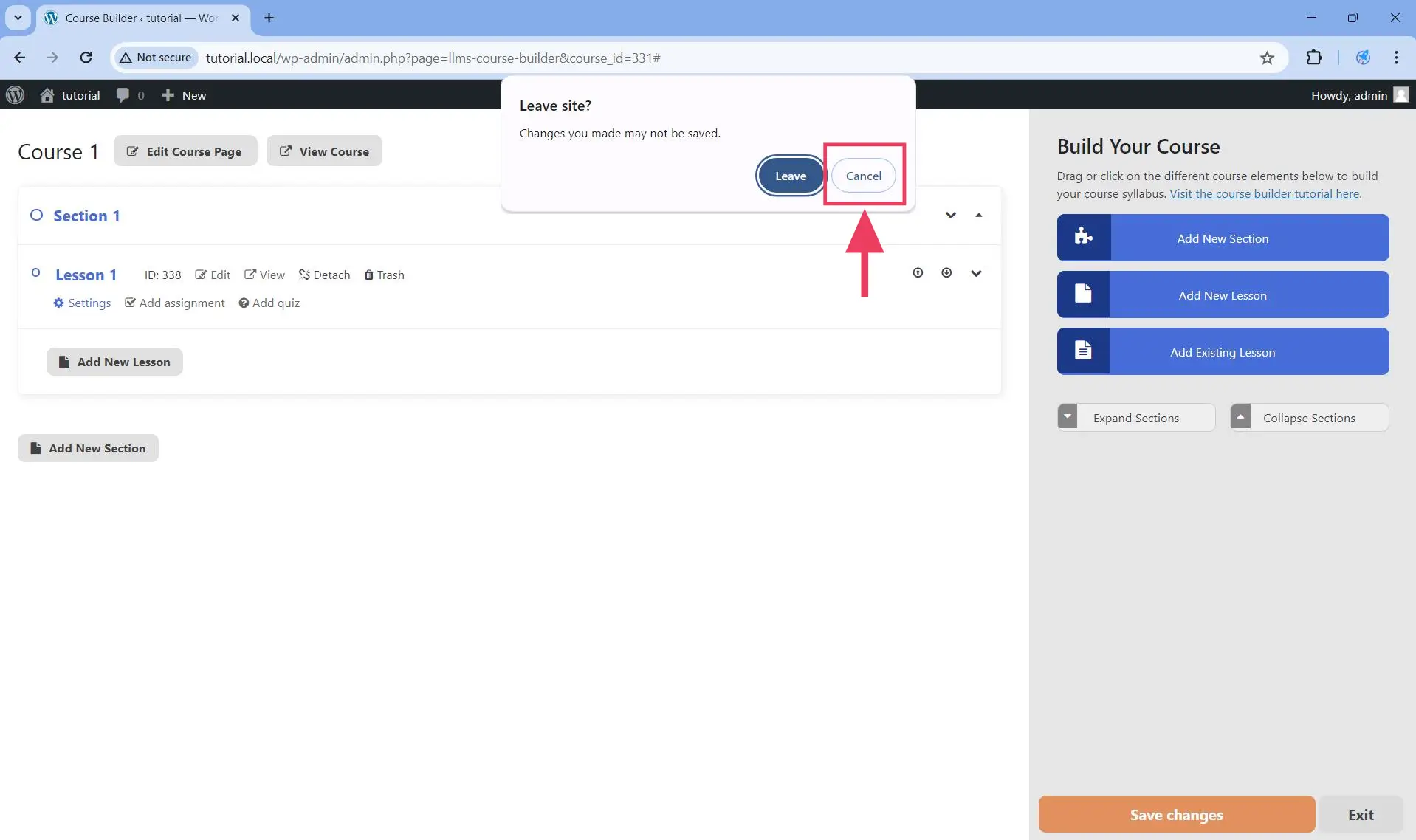Click the Exit button

click(x=1361, y=814)
